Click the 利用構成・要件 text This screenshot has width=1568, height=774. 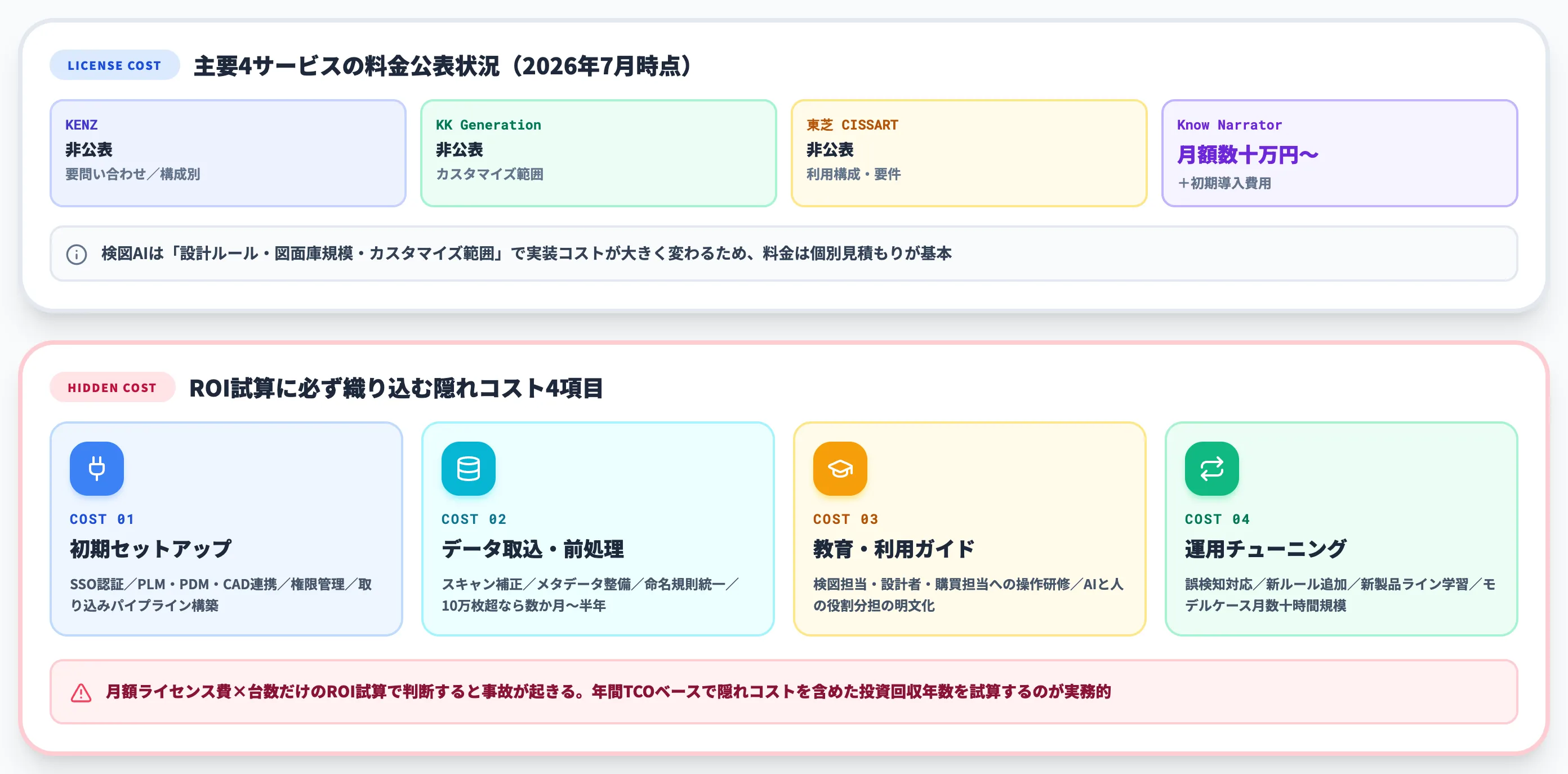pos(853,174)
